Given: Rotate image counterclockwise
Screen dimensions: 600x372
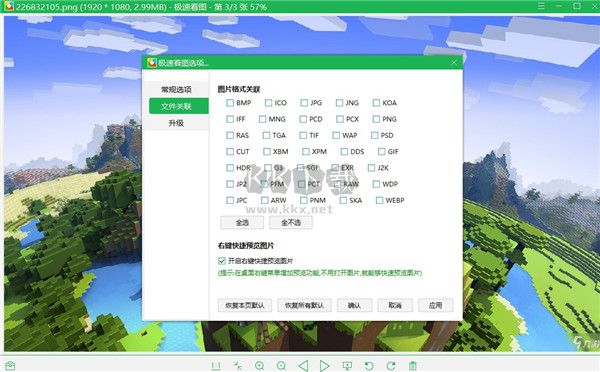Looking at the screenshot, I should [x=369, y=366].
